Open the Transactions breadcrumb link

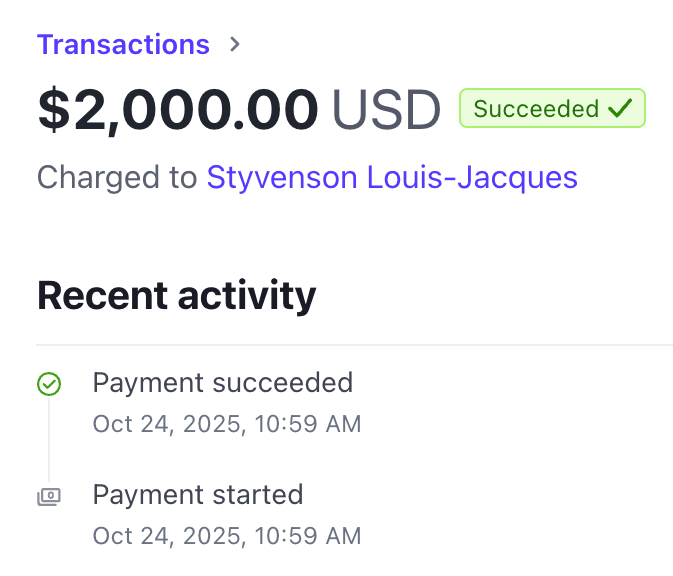(123, 45)
